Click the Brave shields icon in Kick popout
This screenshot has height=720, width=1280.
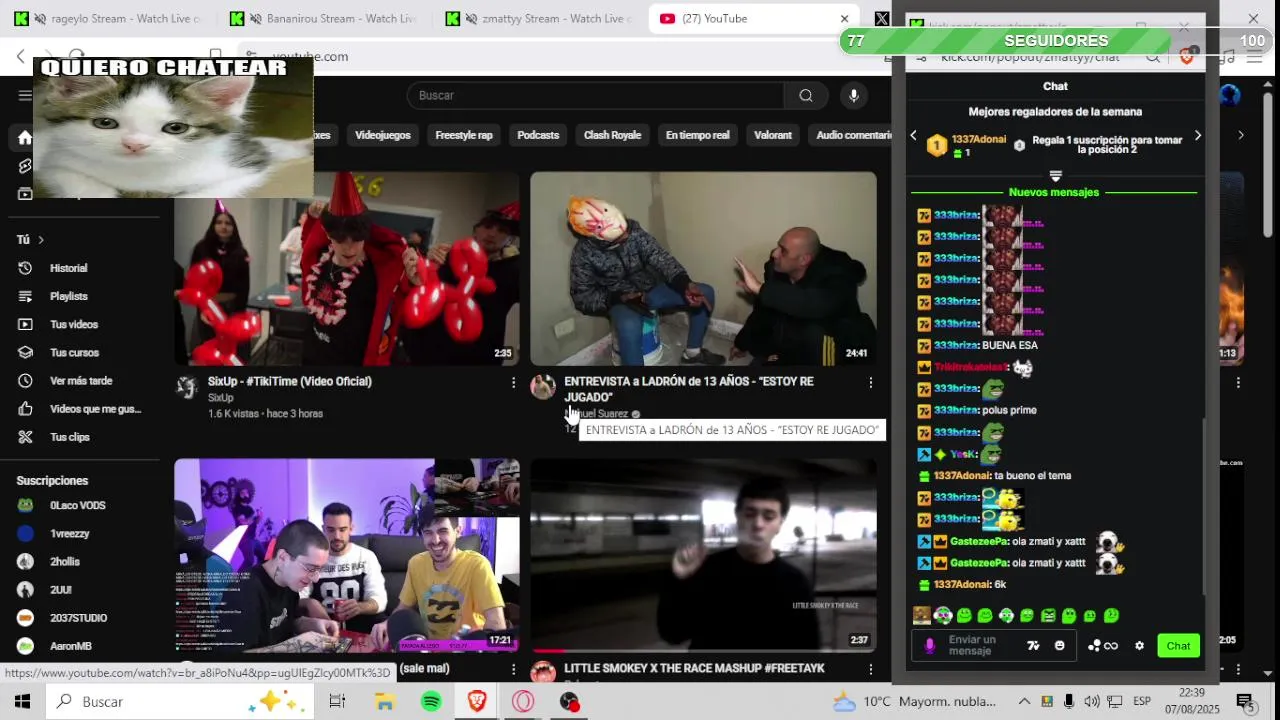pos(1187,57)
